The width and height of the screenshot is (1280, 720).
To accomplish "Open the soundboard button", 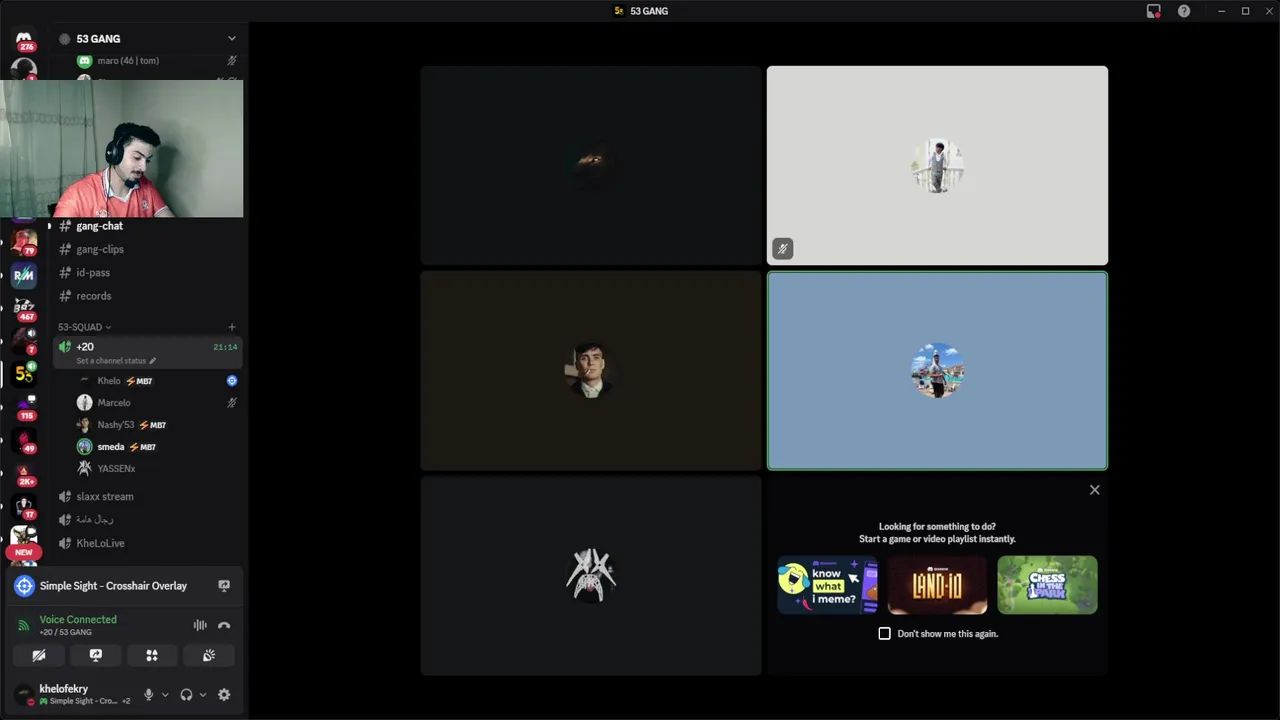I will [209, 655].
